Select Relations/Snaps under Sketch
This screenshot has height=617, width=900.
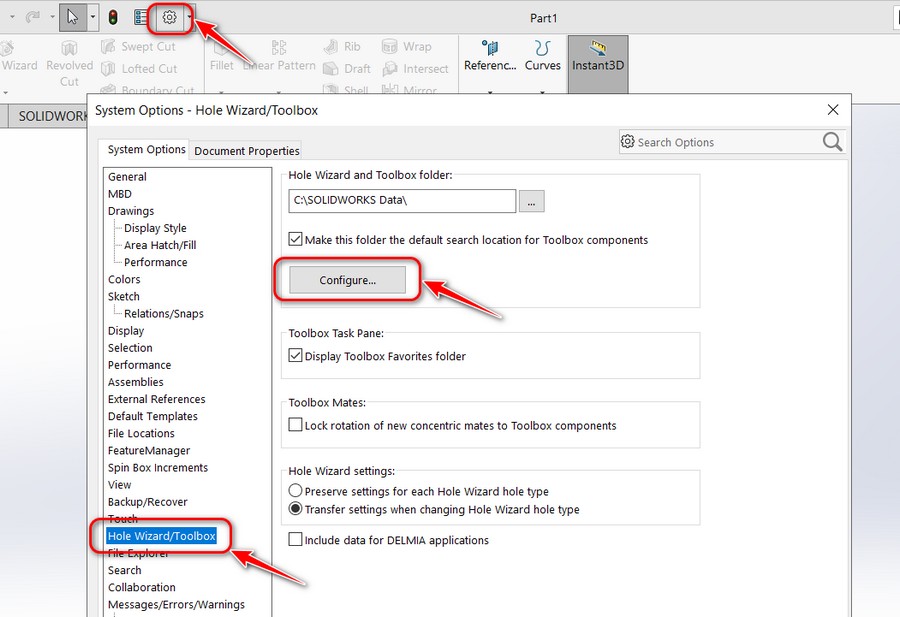coord(164,314)
